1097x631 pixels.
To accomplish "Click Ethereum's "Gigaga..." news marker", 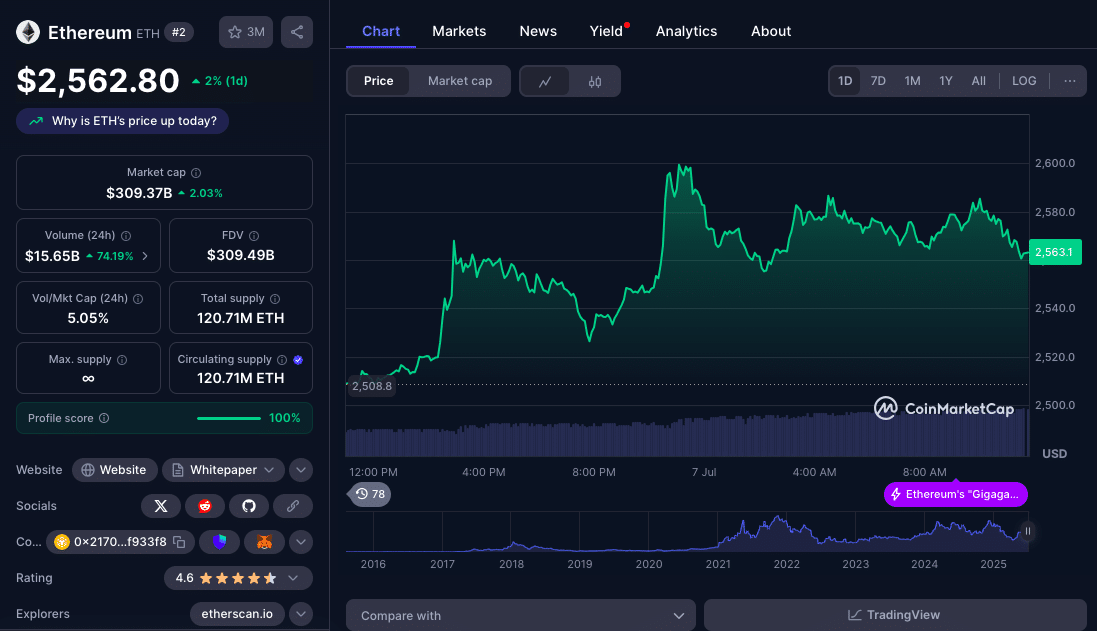I will [x=956, y=495].
